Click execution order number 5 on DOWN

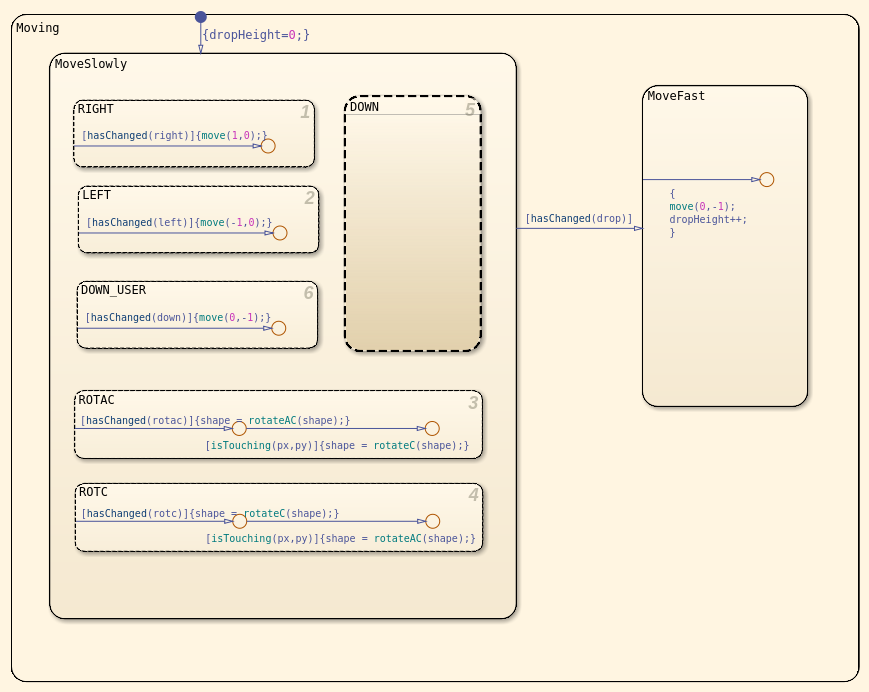[470, 109]
